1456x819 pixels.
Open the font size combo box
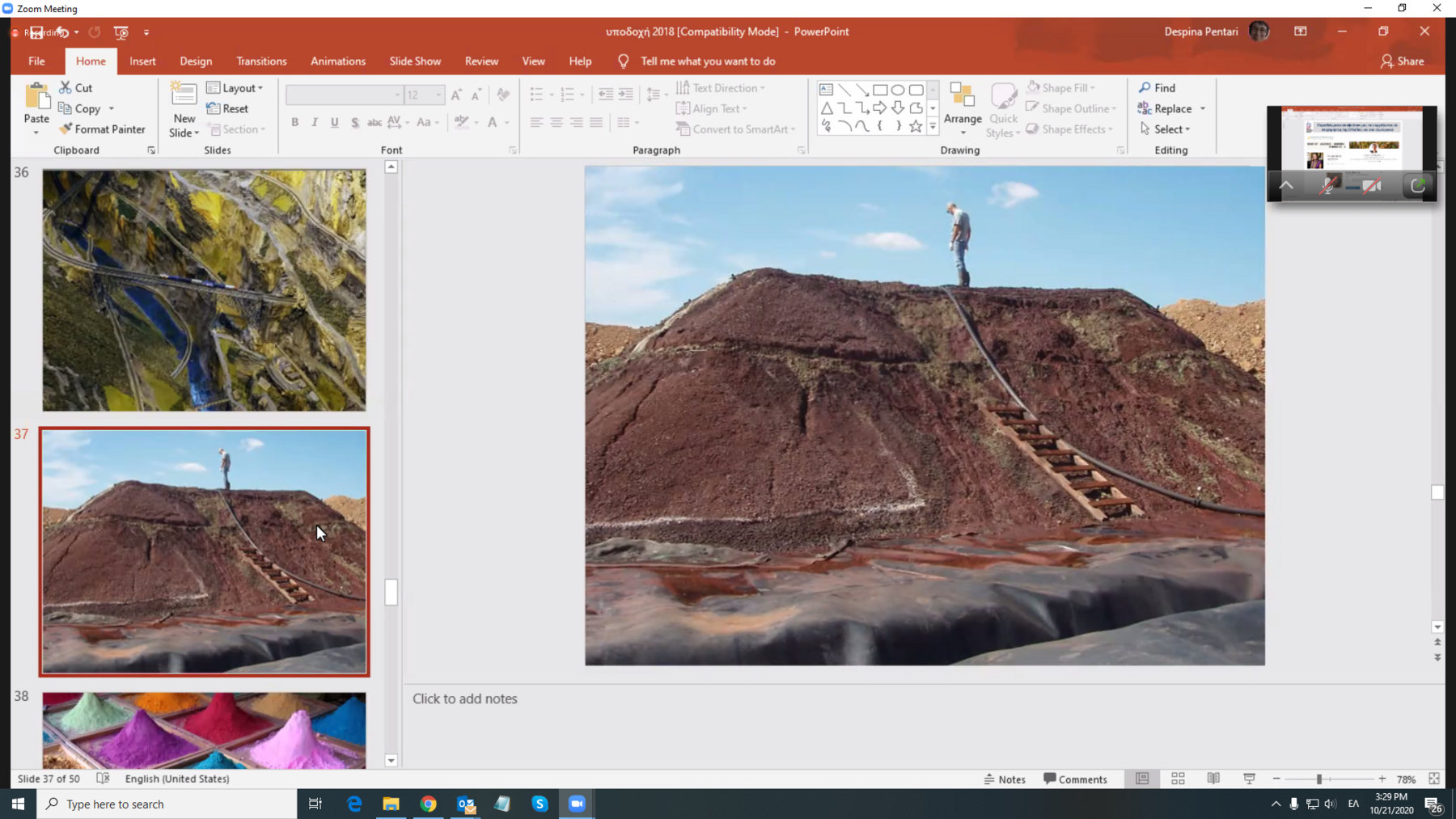tap(424, 95)
